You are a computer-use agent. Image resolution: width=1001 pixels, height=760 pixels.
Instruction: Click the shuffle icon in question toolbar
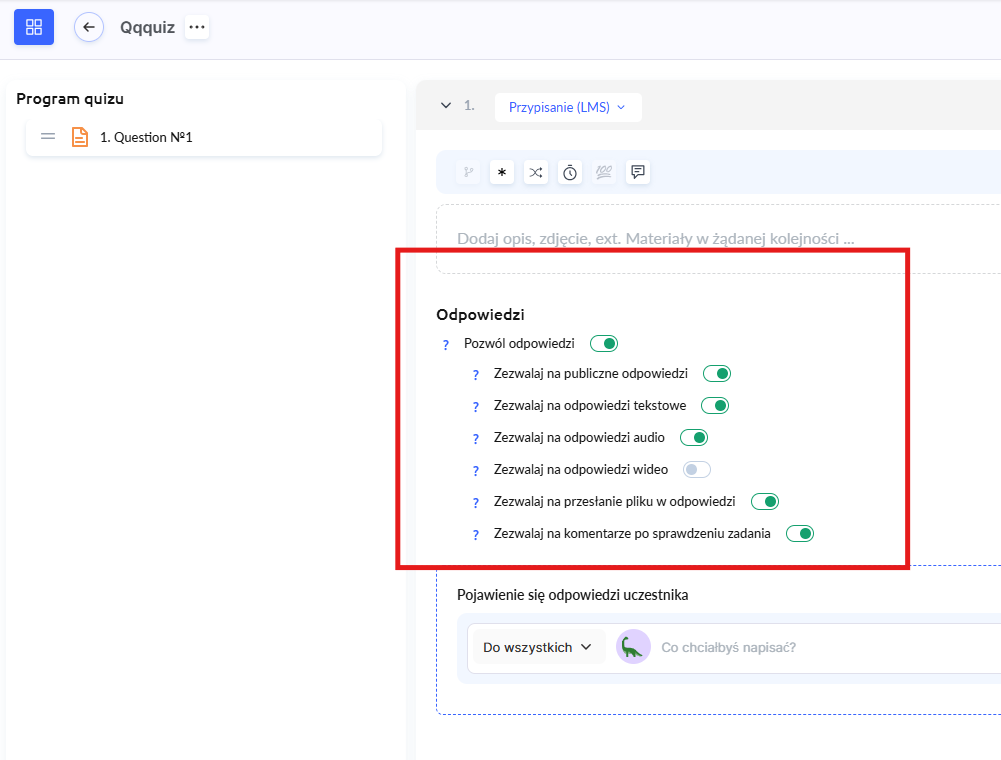pyautogui.click(x=536, y=172)
